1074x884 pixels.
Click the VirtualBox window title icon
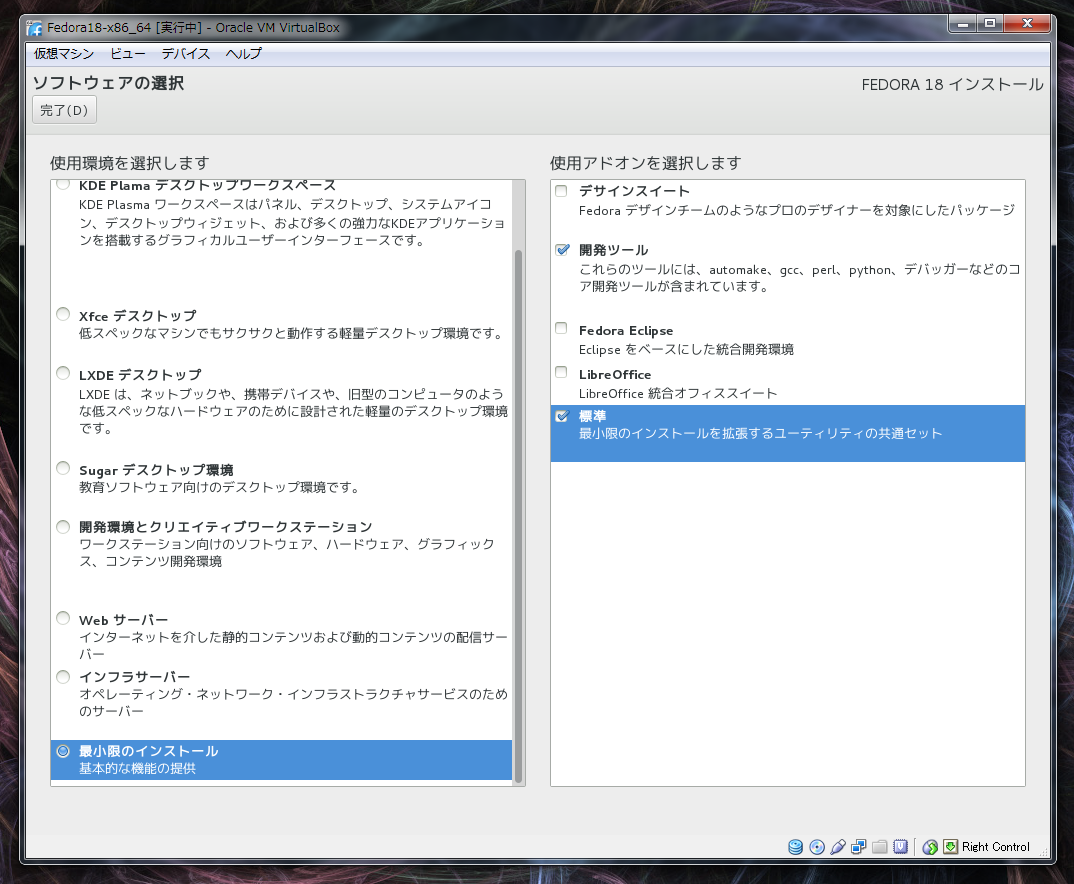coord(34,28)
